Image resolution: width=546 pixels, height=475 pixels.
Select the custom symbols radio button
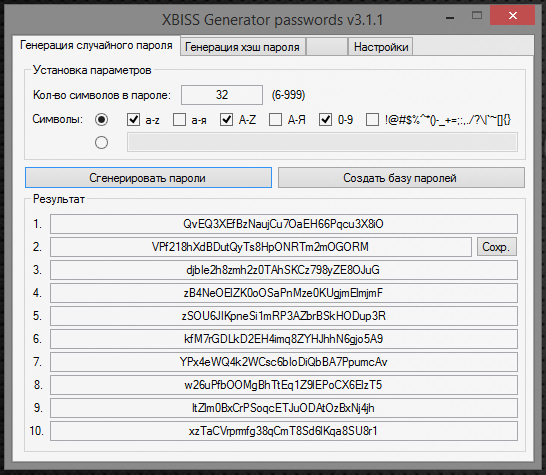pos(101,142)
